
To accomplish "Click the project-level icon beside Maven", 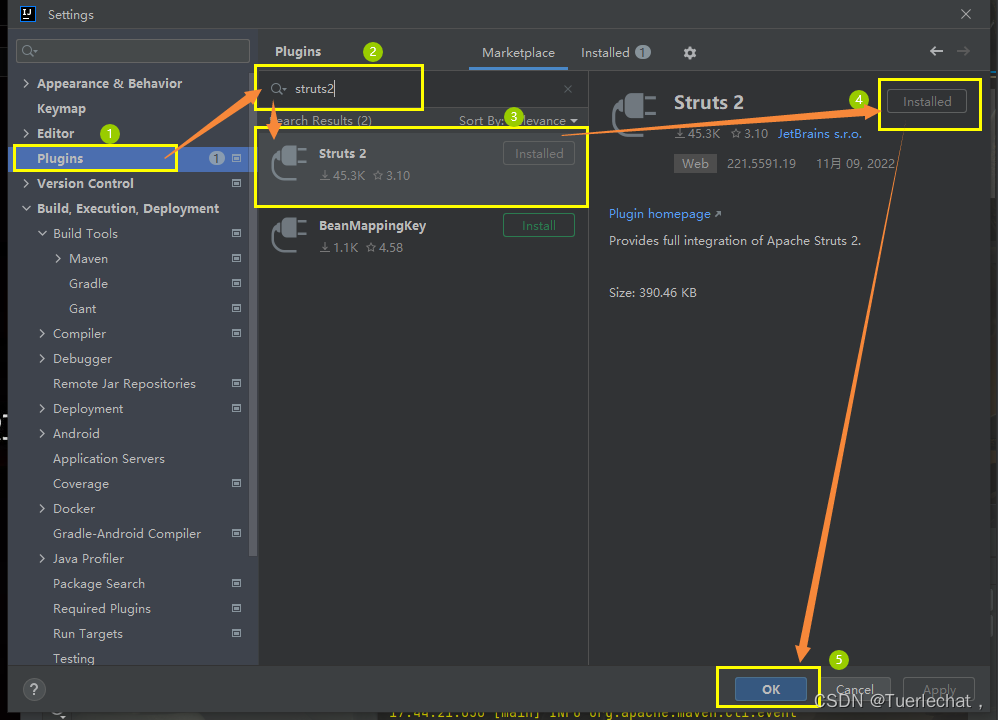I will coord(236,258).
